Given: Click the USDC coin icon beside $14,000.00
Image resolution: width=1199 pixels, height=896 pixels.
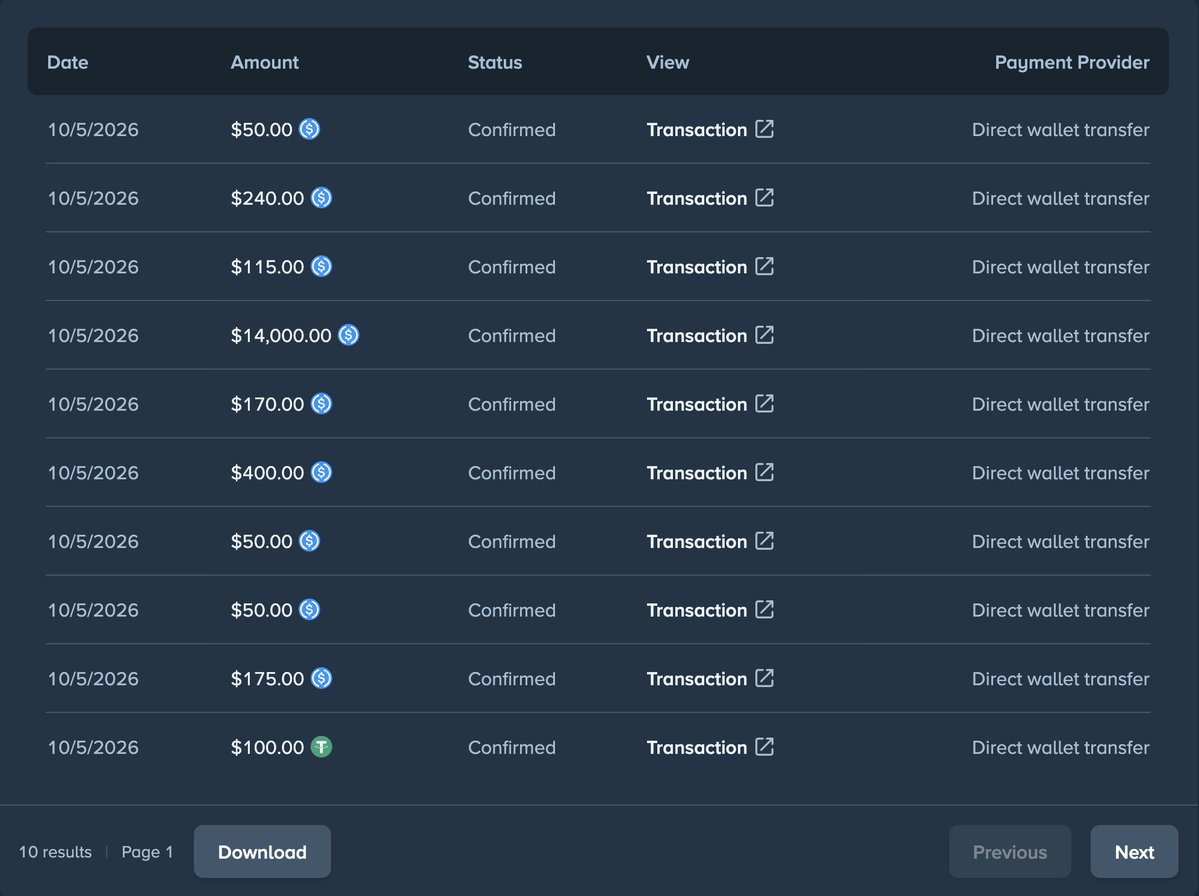Looking at the screenshot, I should (x=349, y=335).
